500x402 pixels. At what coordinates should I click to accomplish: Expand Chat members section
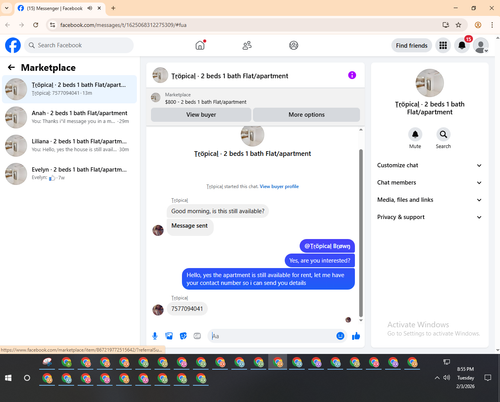(429, 183)
